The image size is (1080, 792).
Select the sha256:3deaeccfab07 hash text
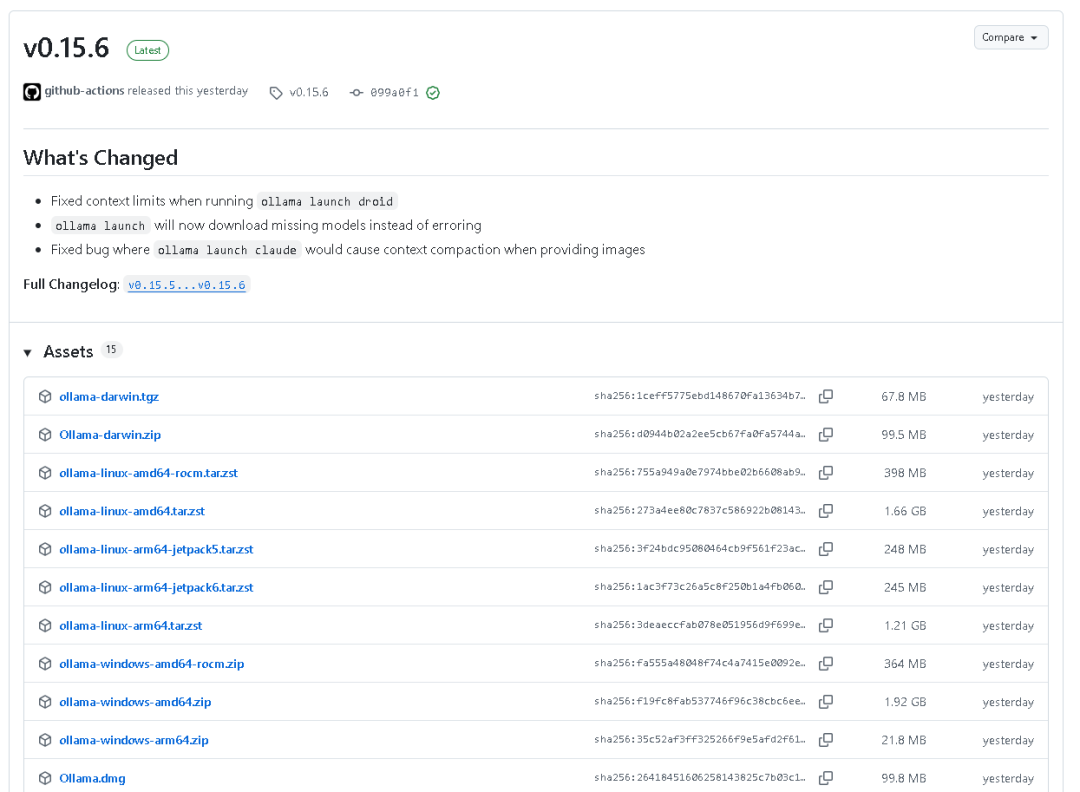pos(699,625)
